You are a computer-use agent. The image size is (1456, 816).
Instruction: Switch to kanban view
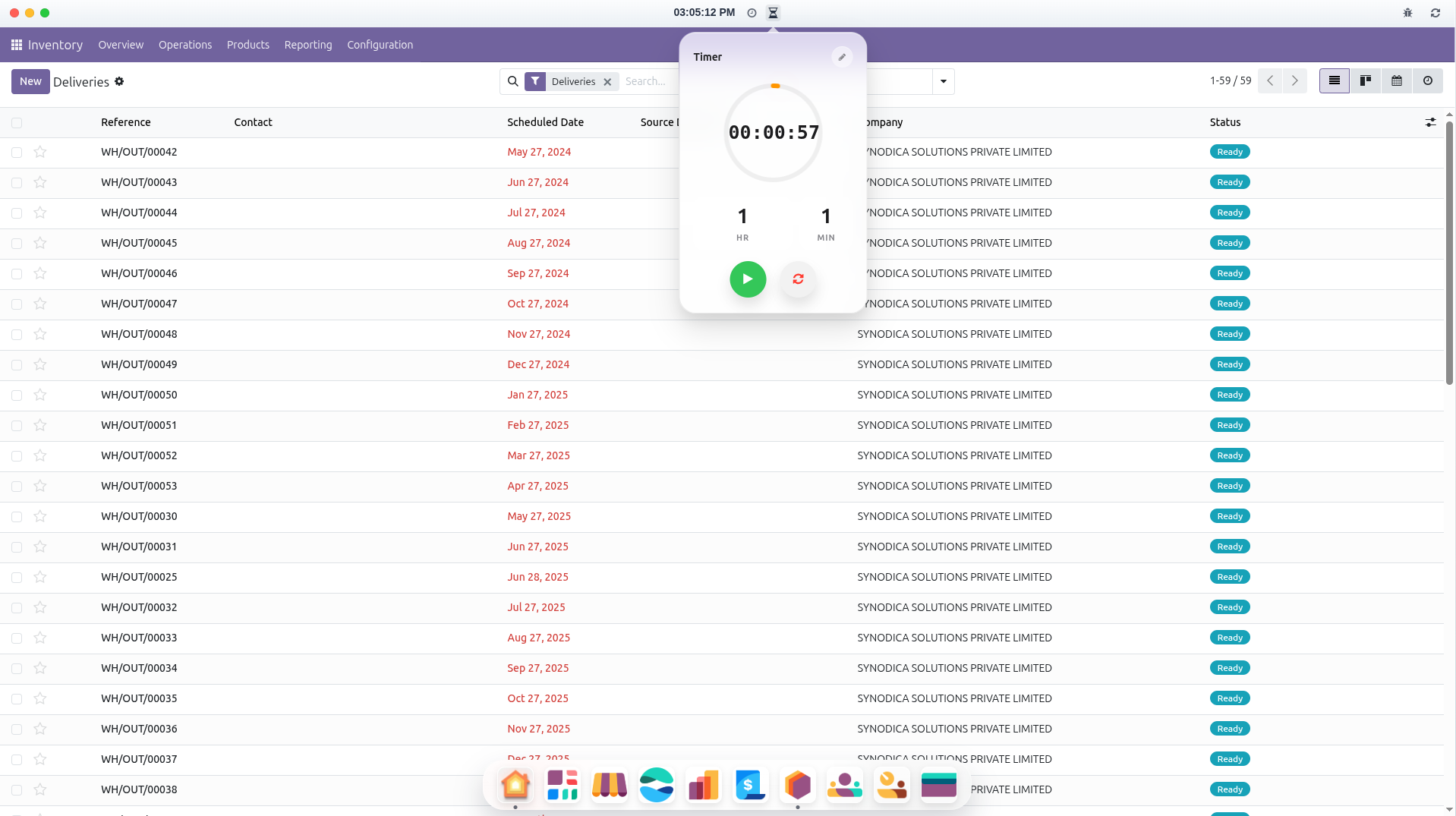1365,81
